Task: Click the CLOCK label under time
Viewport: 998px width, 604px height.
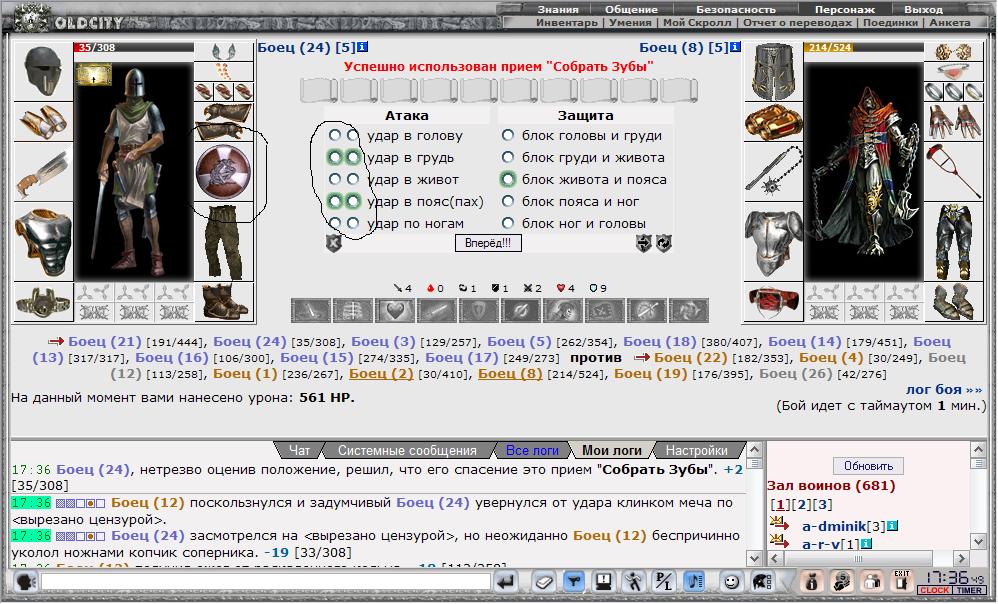Action: coord(934,591)
